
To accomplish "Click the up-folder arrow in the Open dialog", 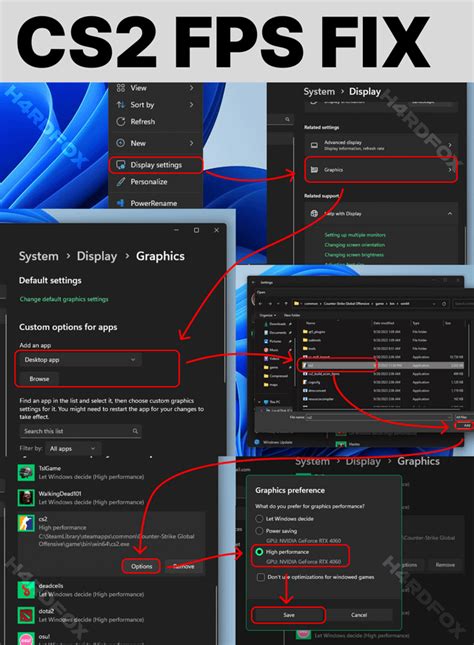I will click(x=285, y=304).
